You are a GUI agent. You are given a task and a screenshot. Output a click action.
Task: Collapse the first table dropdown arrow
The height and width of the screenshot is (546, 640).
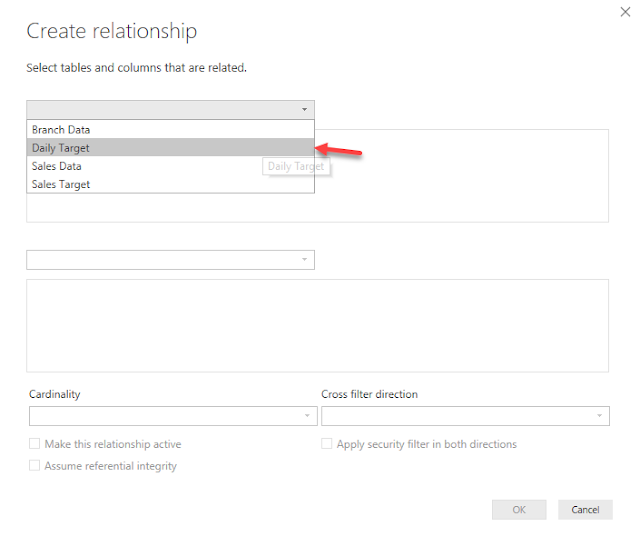click(x=303, y=110)
